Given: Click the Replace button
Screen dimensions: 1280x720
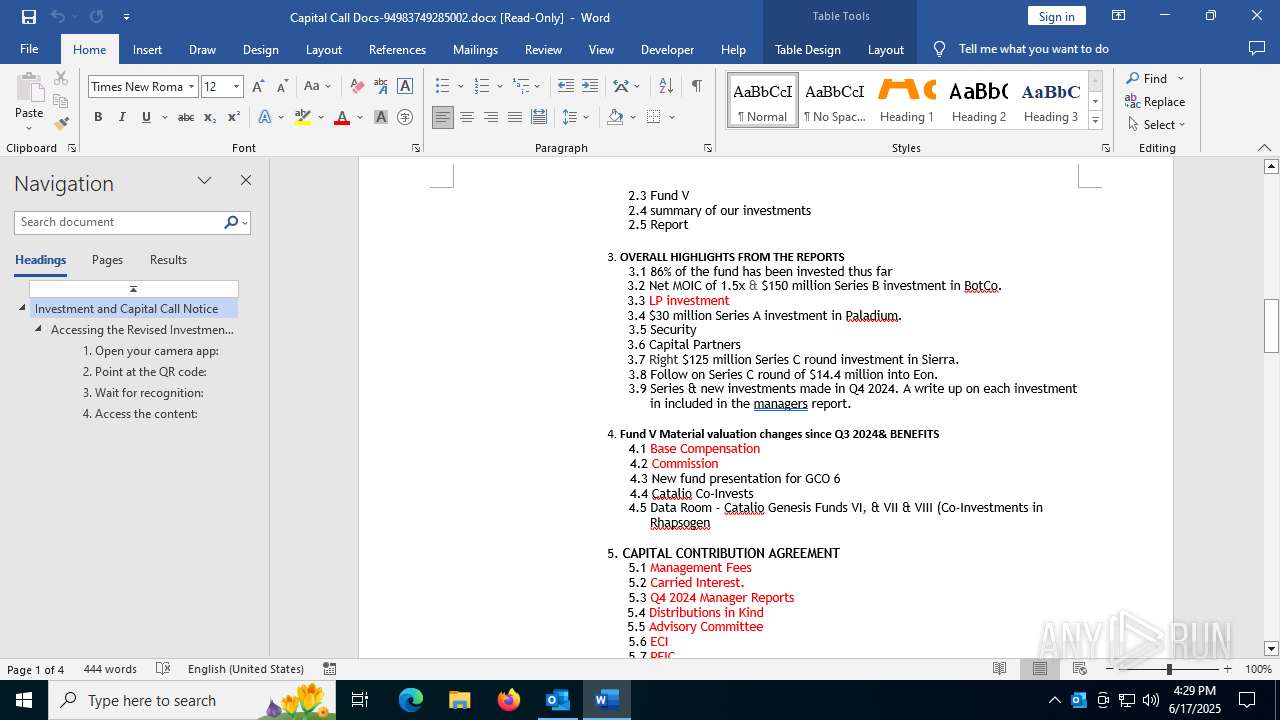Looking at the screenshot, I should click(1155, 102).
